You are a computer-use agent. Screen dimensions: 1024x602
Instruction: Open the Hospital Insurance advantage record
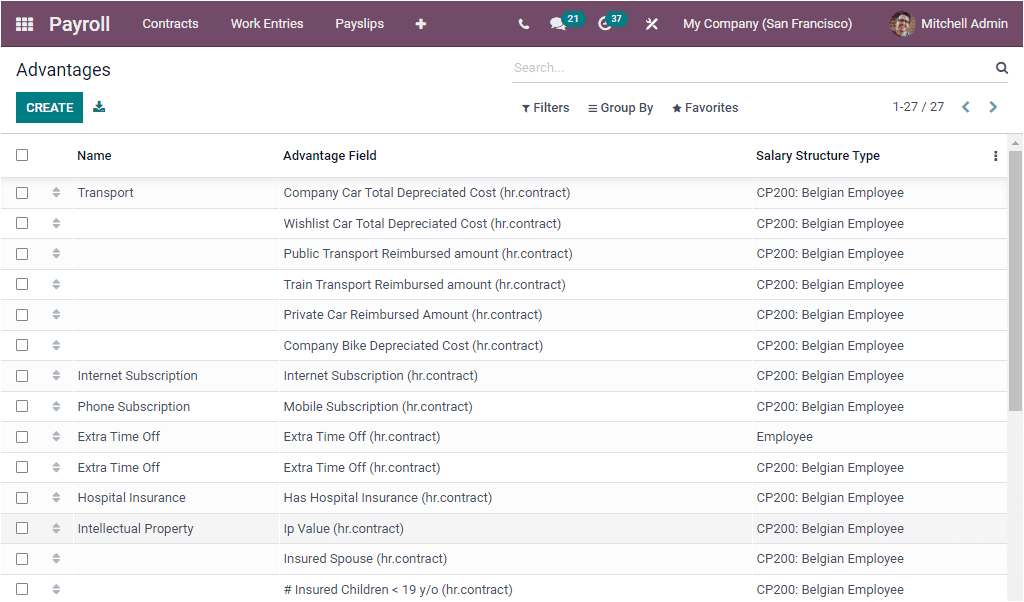pos(133,497)
